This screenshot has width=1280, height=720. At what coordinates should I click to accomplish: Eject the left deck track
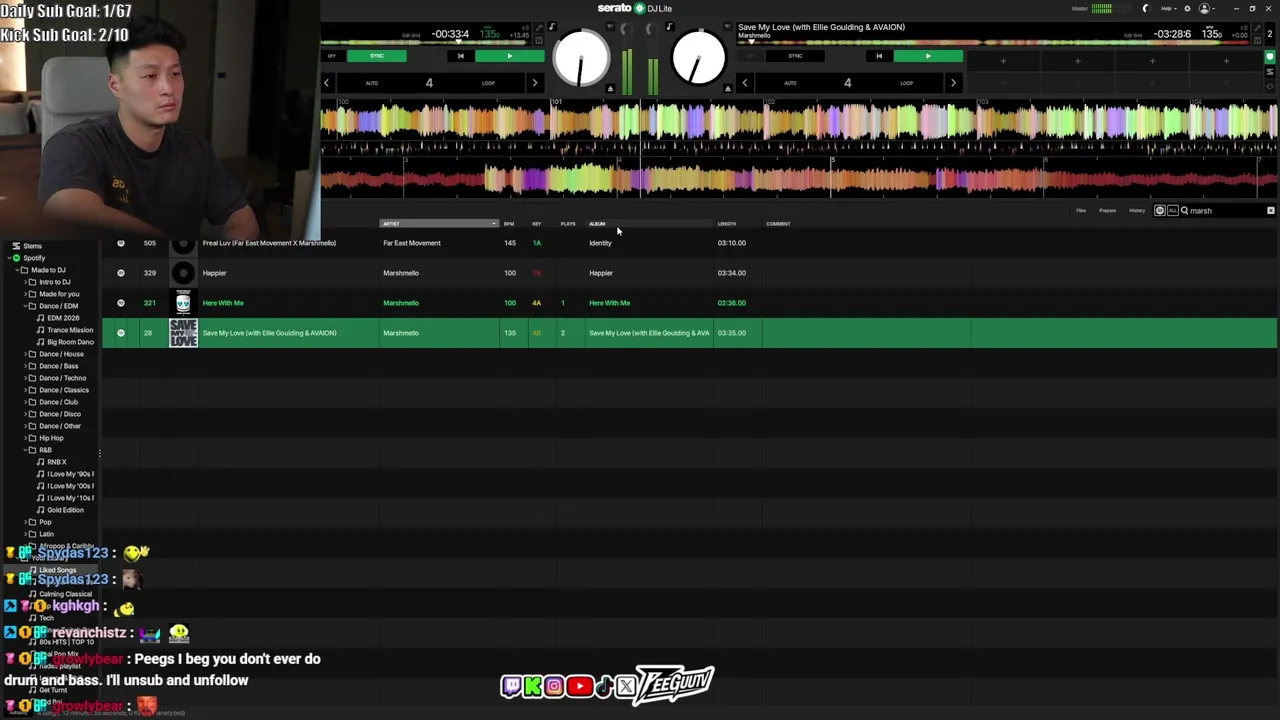pyautogui.click(x=610, y=89)
